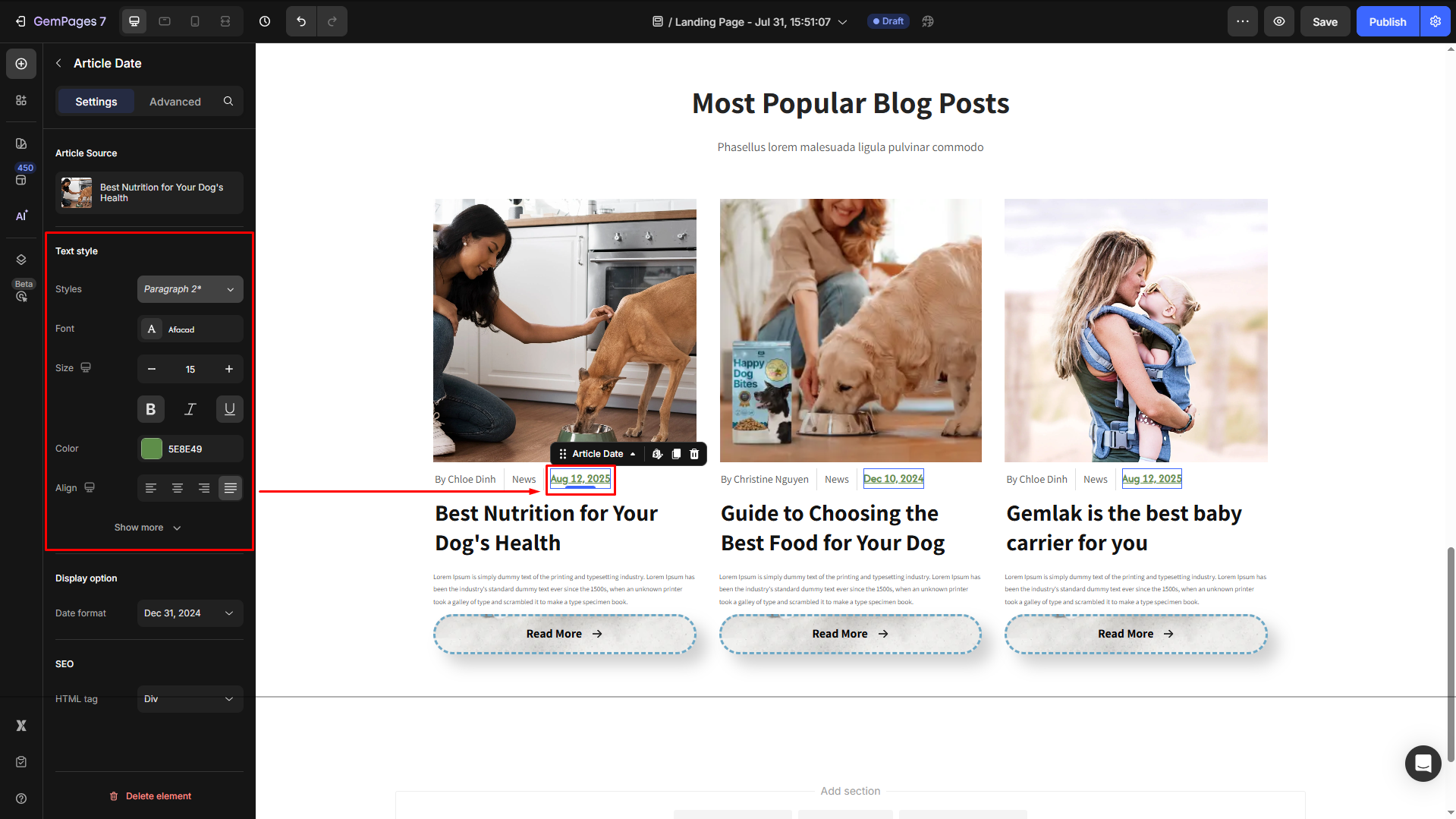
Task: Delete Article Date via trash icon
Action: (x=694, y=454)
